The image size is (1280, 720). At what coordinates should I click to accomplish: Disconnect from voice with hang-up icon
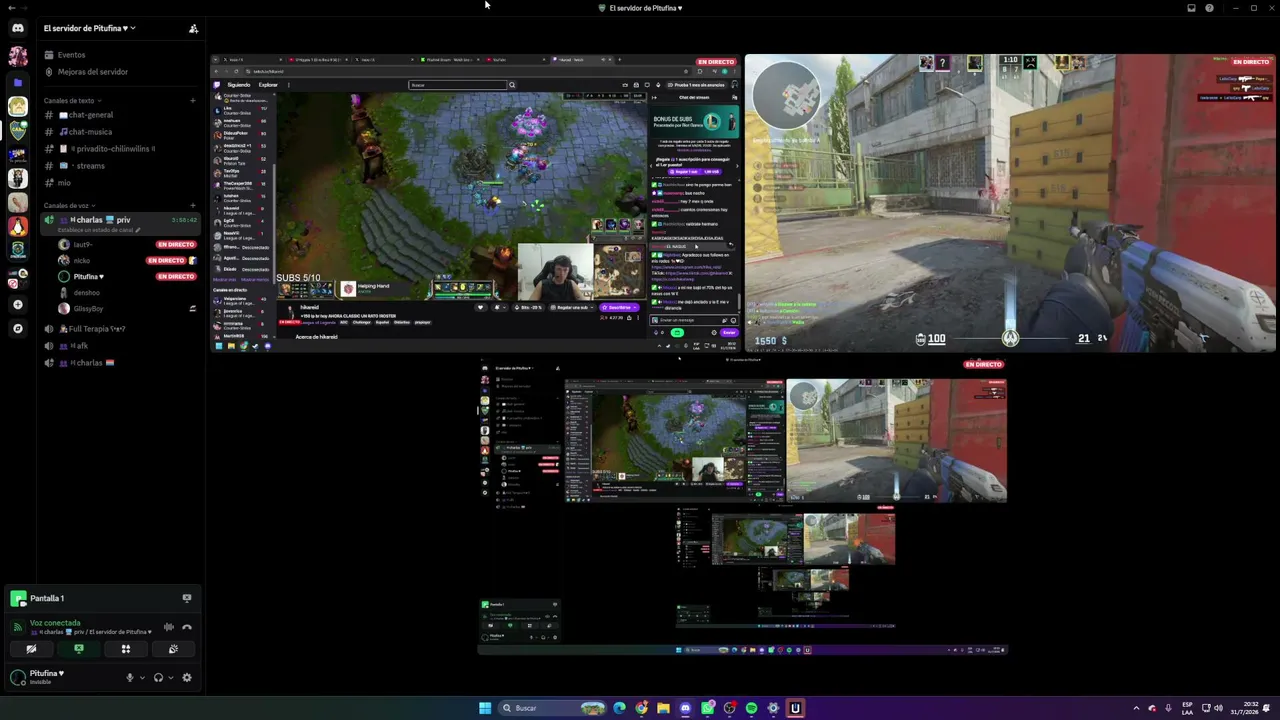pyautogui.click(x=187, y=627)
